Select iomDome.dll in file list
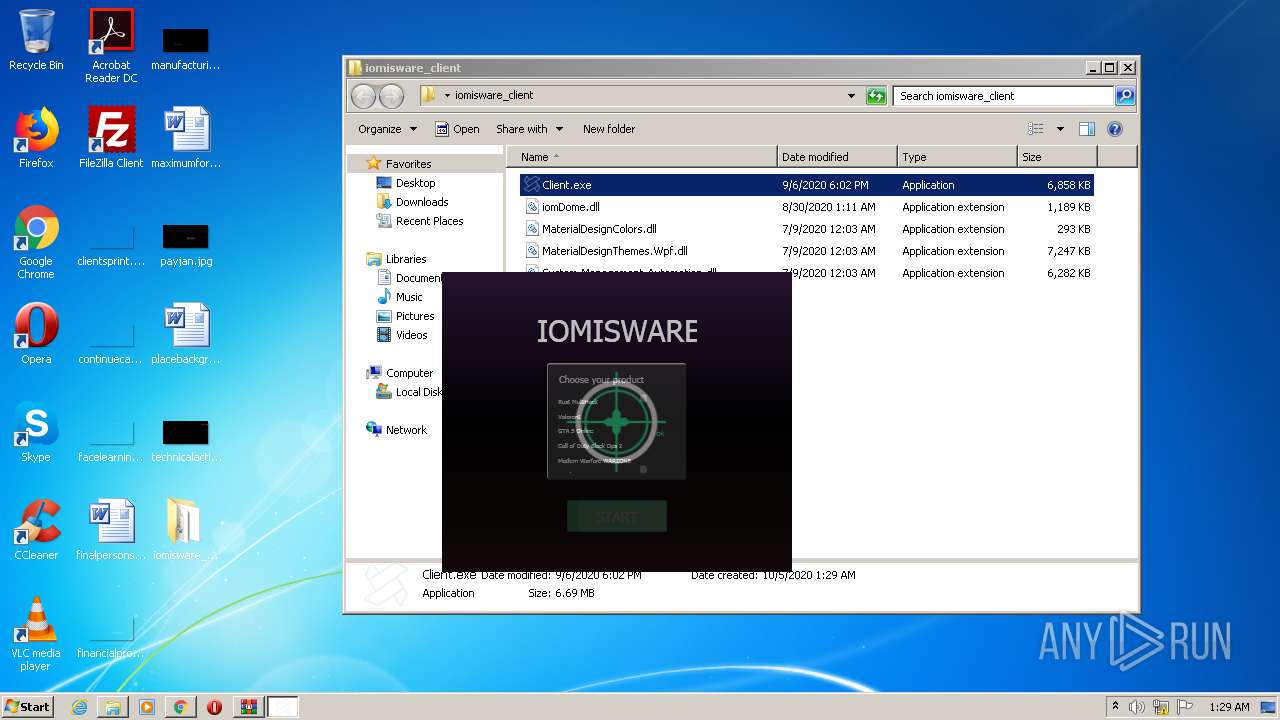This screenshot has width=1280, height=720. point(806,207)
